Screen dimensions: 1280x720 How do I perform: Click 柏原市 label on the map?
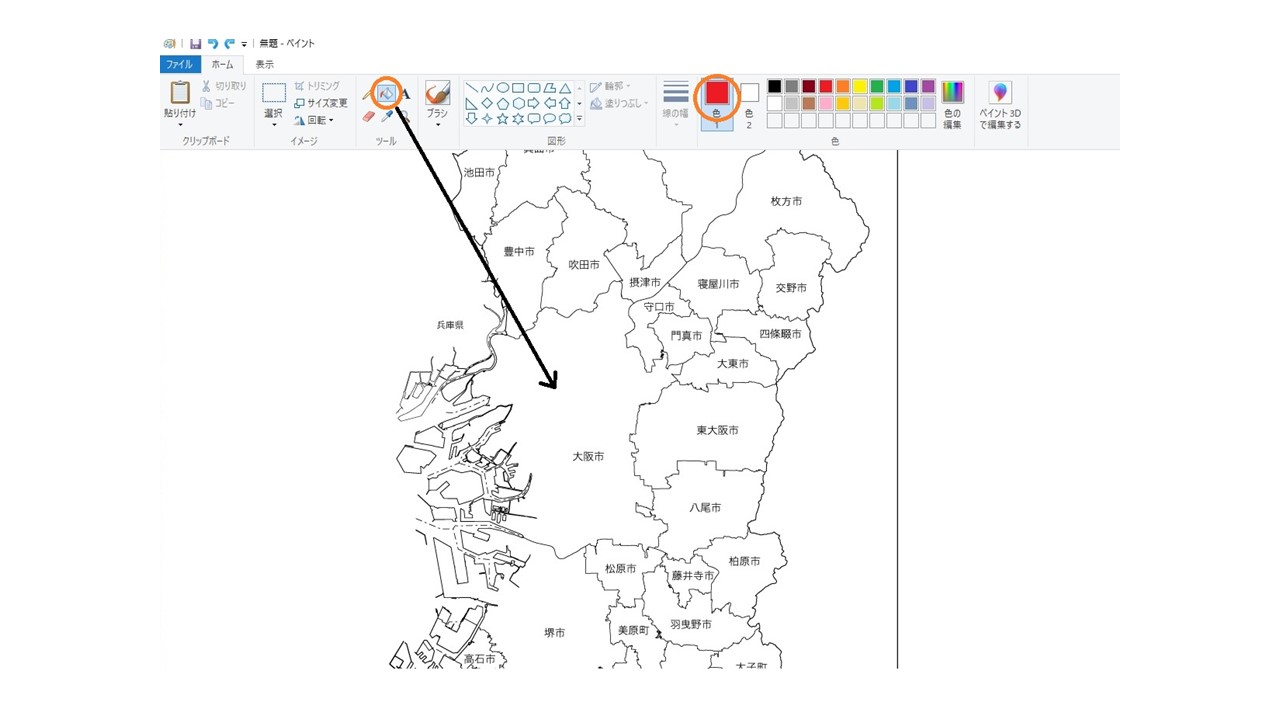[744, 562]
